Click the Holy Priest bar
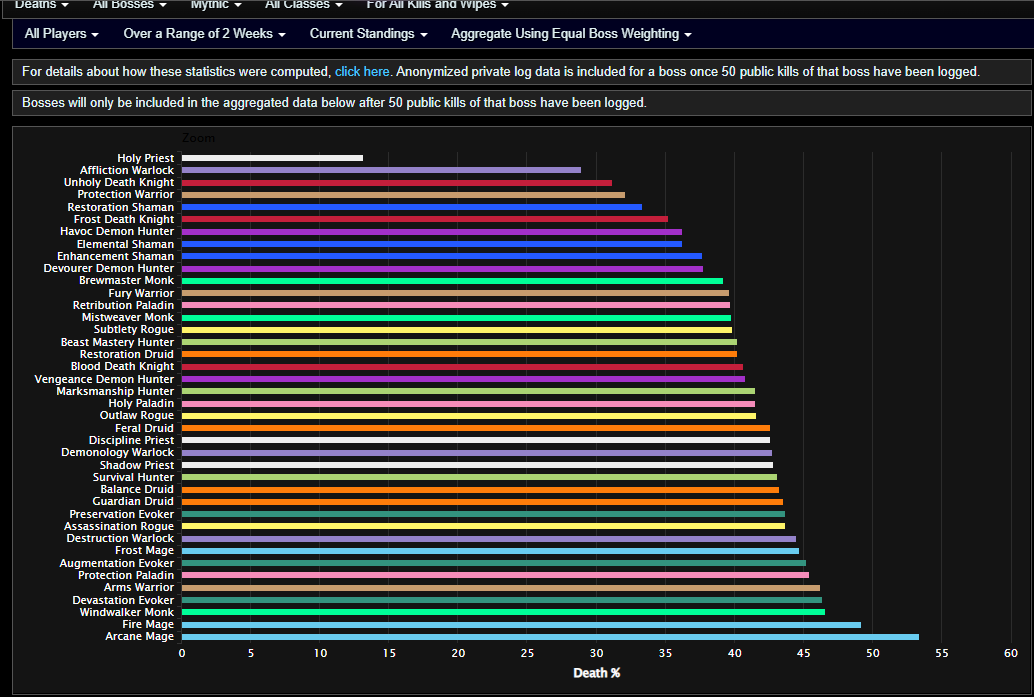The image size is (1034, 697). (272, 158)
